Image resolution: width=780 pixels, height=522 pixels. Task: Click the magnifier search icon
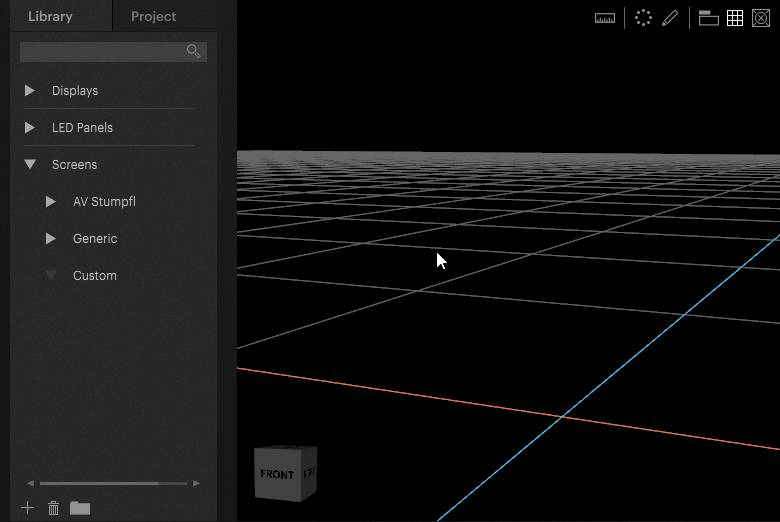click(x=194, y=51)
